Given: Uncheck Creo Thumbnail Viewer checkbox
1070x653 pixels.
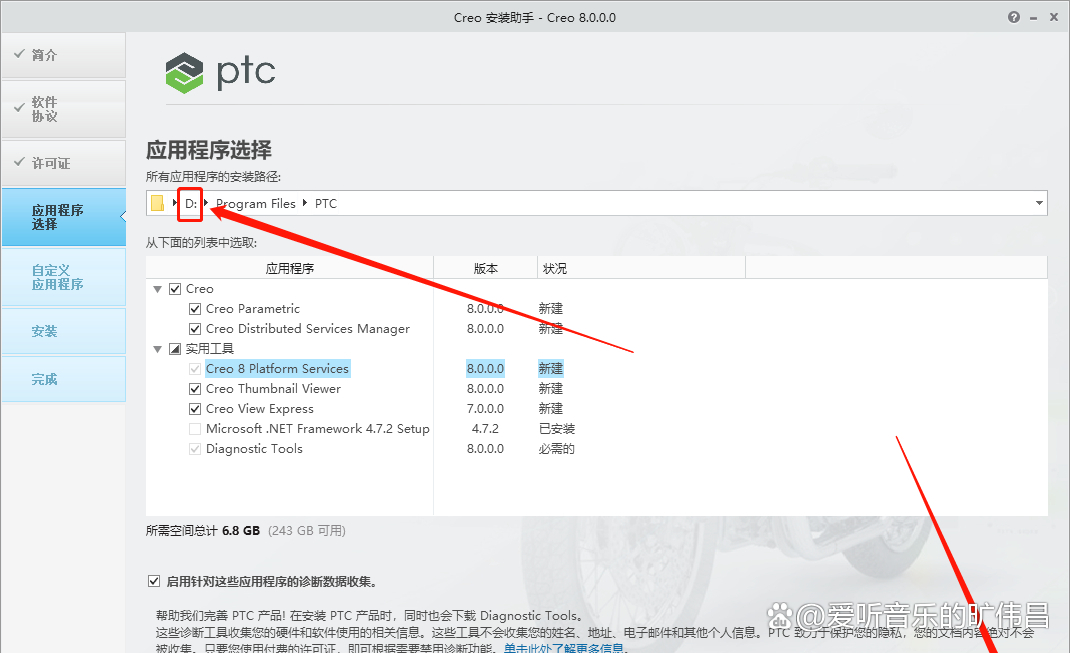Looking at the screenshot, I should point(195,389).
